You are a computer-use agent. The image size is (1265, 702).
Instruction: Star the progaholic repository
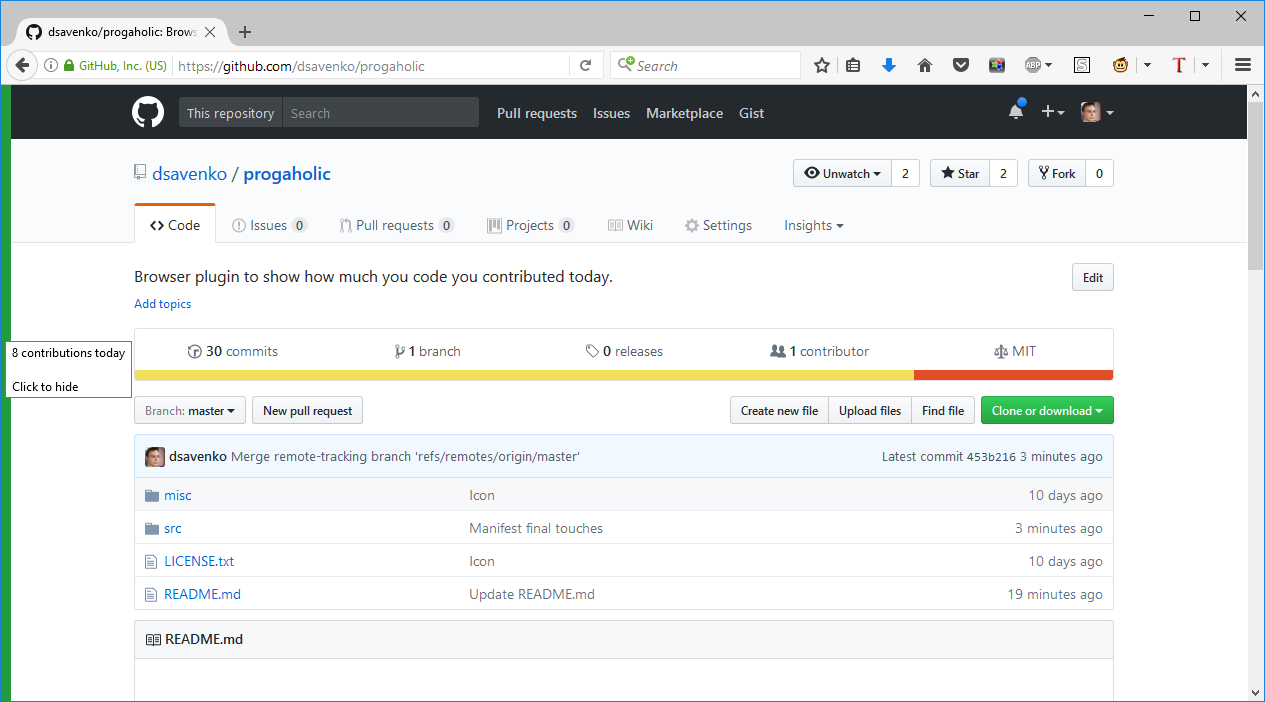(960, 173)
